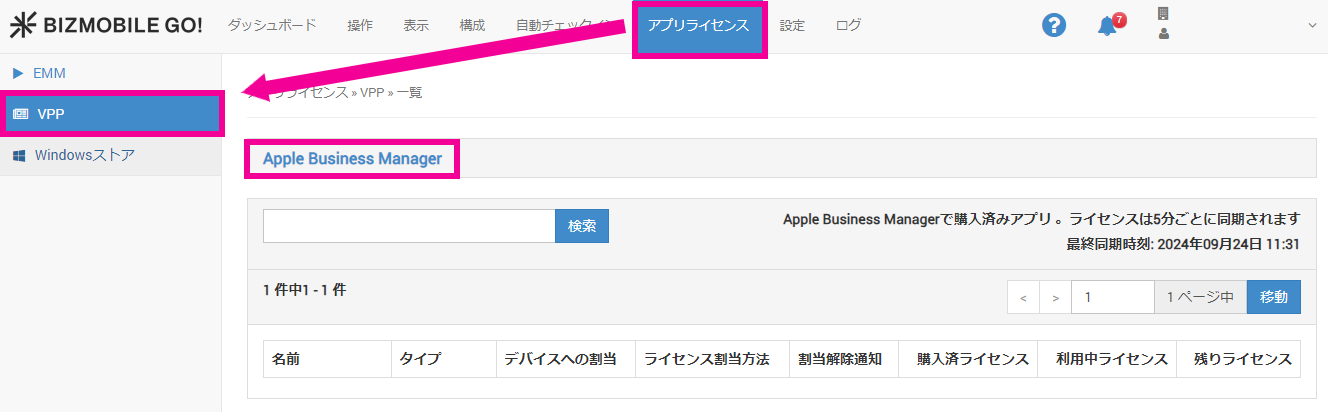Click the VPP sidebar icon
Viewport: 1328px width, 413px height.
pos(20,114)
